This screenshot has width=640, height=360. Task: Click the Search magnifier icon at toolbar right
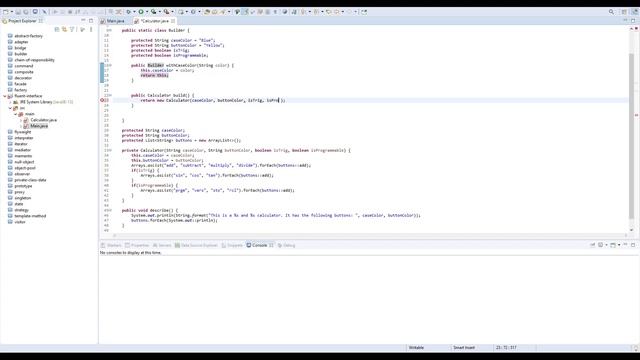(x=611, y=12)
